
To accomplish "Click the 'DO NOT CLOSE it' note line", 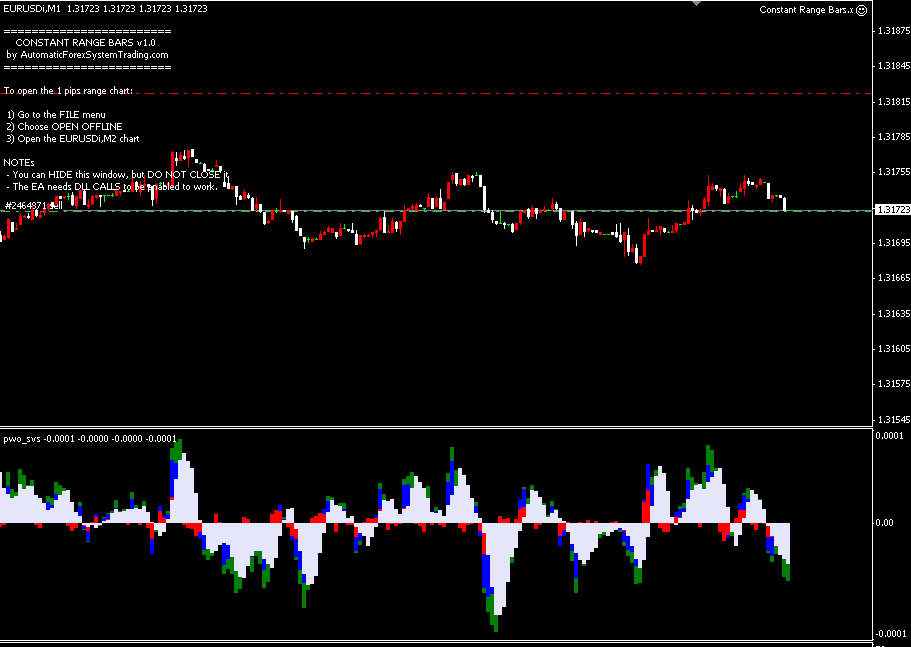I will [117, 175].
